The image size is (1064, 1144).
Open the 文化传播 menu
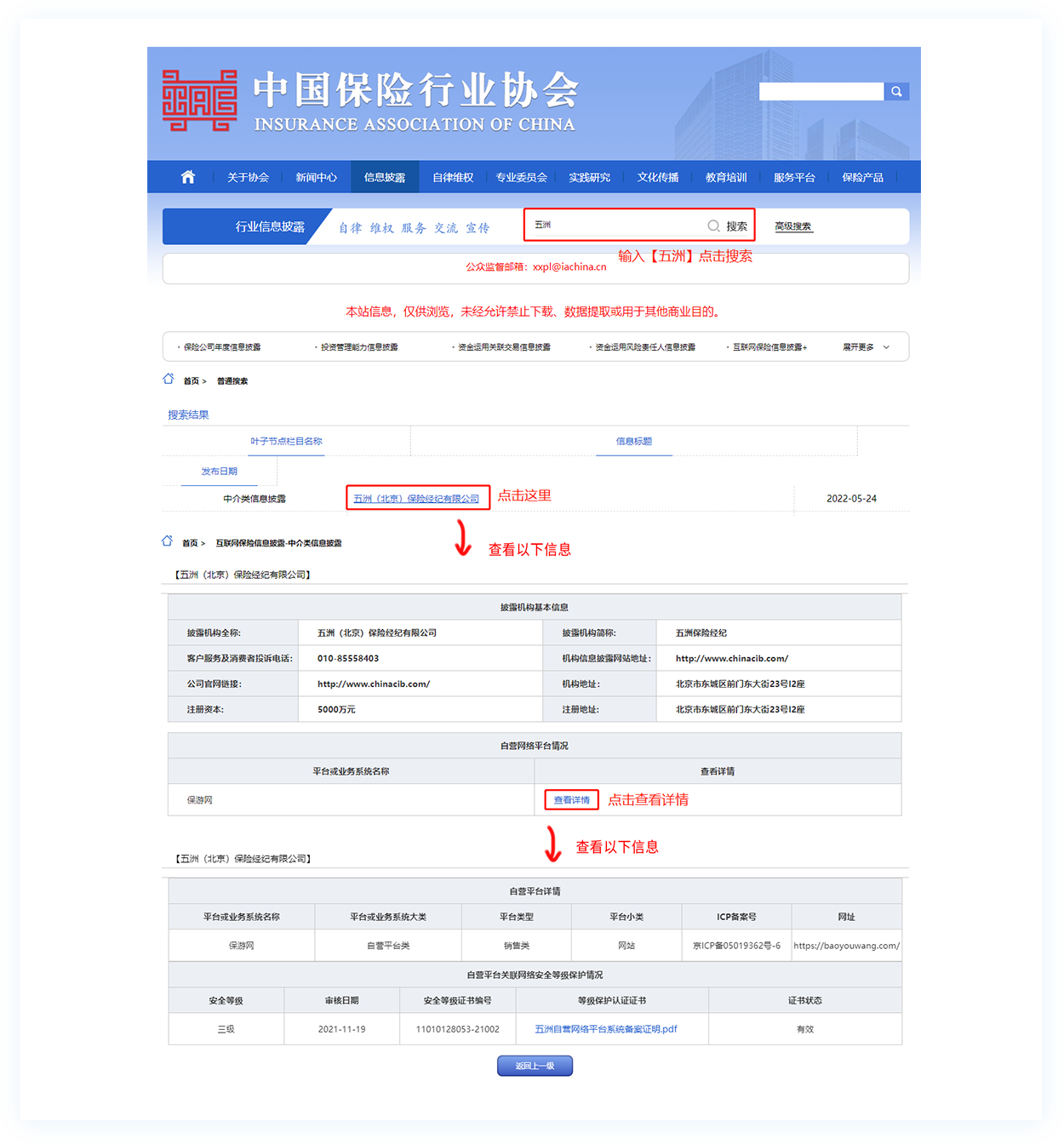tap(658, 177)
